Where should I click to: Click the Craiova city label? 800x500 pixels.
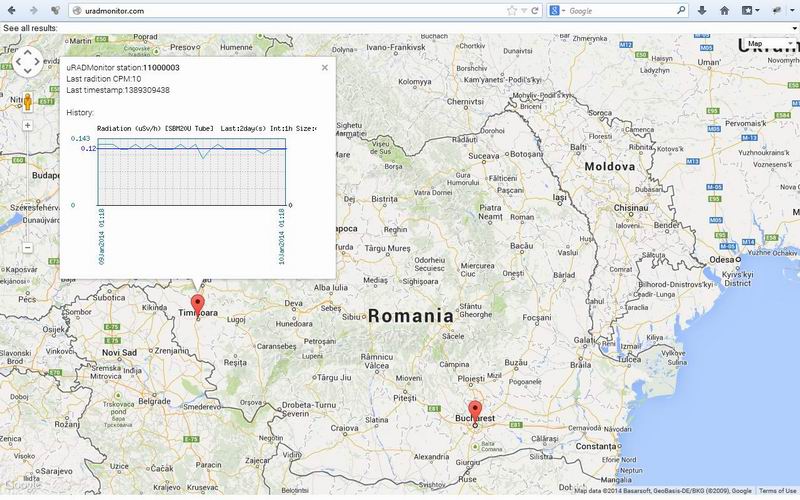[x=344, y=429]
